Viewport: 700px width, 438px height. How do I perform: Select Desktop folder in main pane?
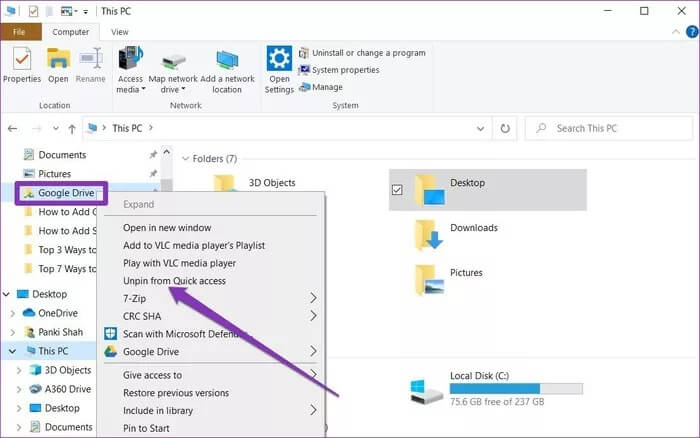tap(488, 190)
